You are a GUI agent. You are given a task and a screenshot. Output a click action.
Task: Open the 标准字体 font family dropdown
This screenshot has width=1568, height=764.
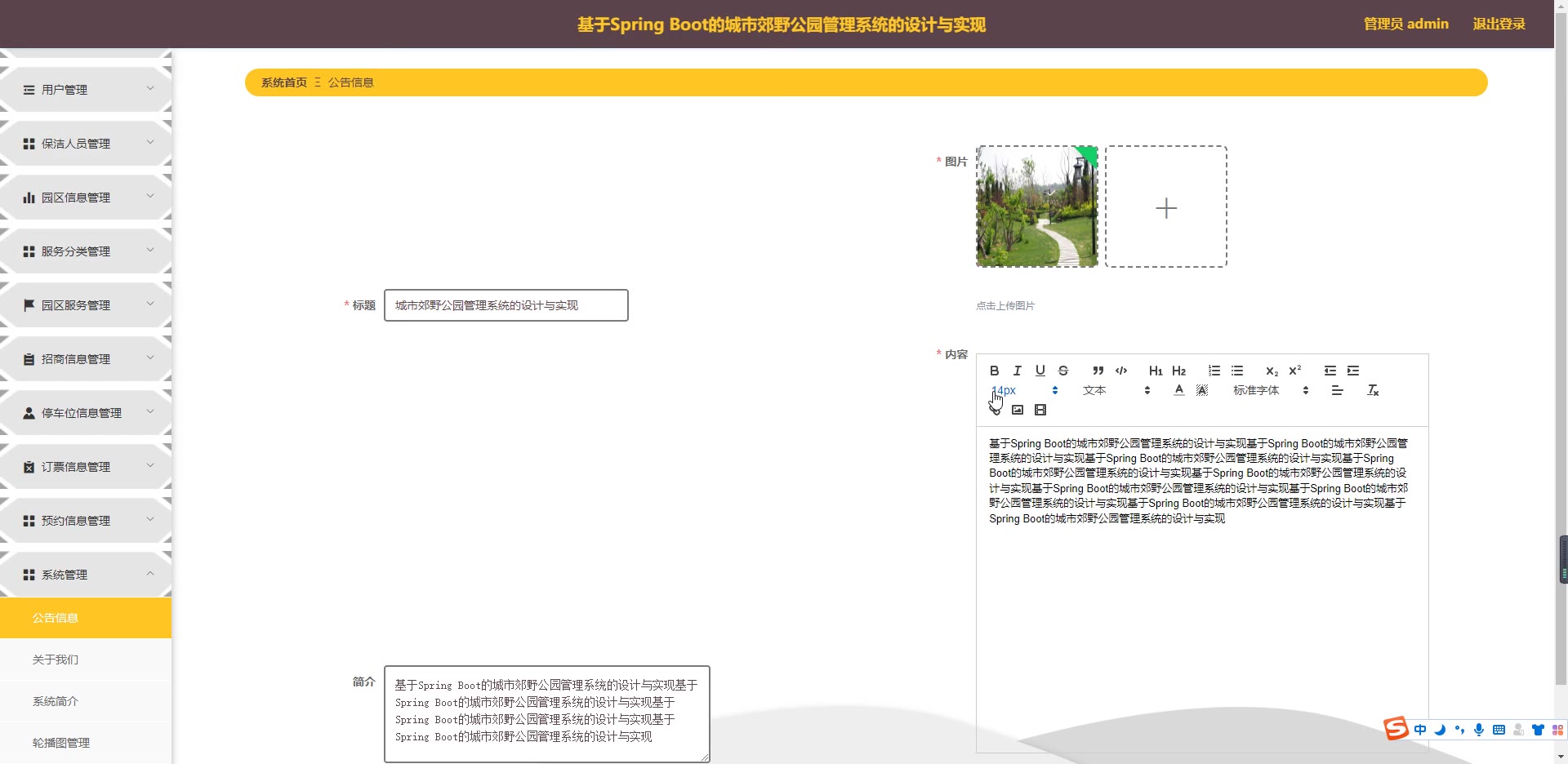(1271, 390)
